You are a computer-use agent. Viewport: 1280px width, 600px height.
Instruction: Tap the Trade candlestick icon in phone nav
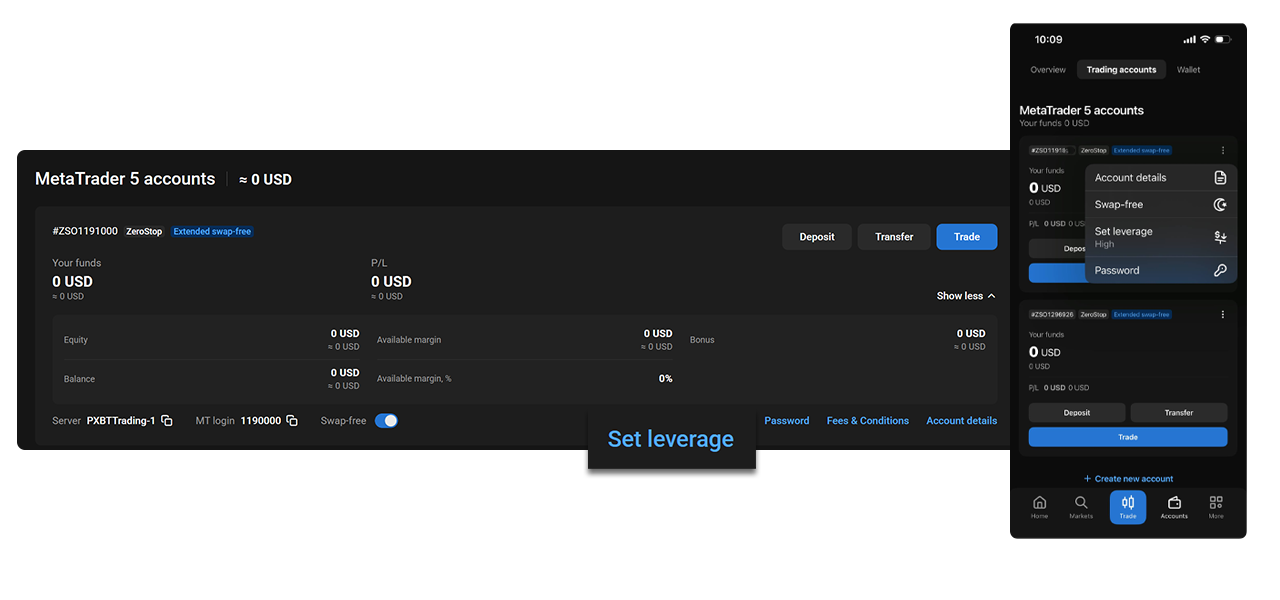1128,507
